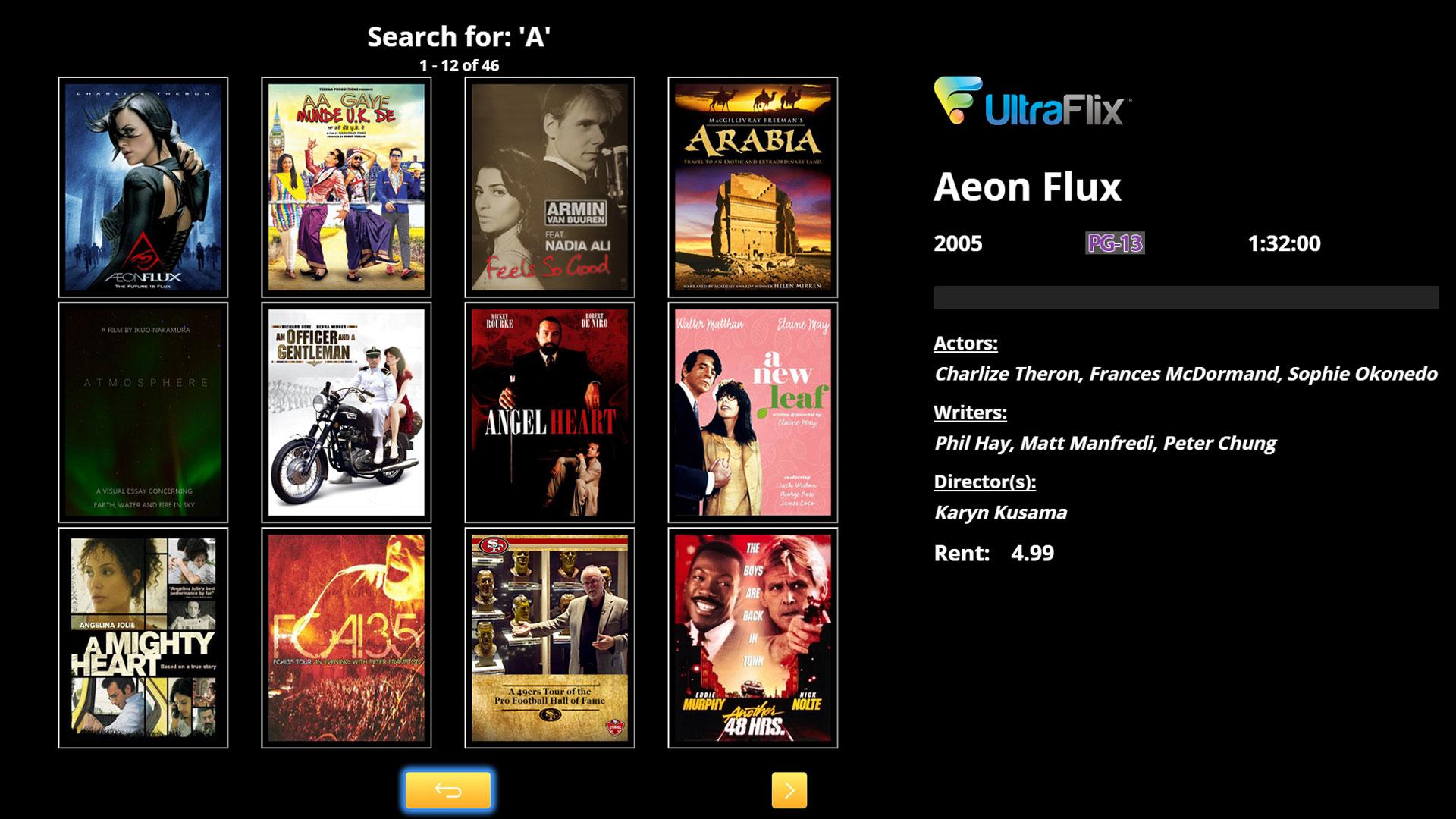Select the Angel Heart poster
1456x819 pixels.
tap(550, 413)
